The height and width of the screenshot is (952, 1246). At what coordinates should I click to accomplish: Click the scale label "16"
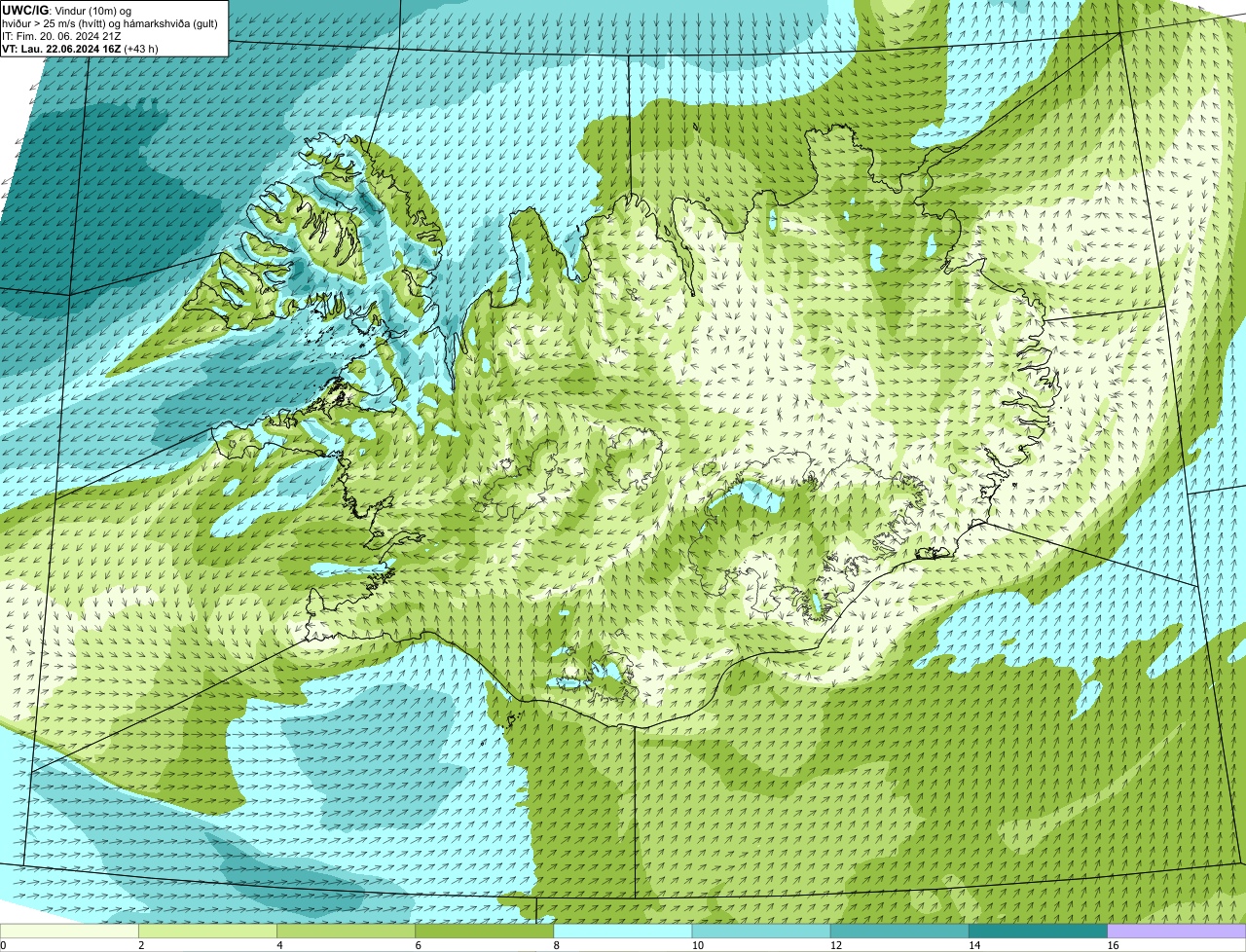tap(1113, 945)
